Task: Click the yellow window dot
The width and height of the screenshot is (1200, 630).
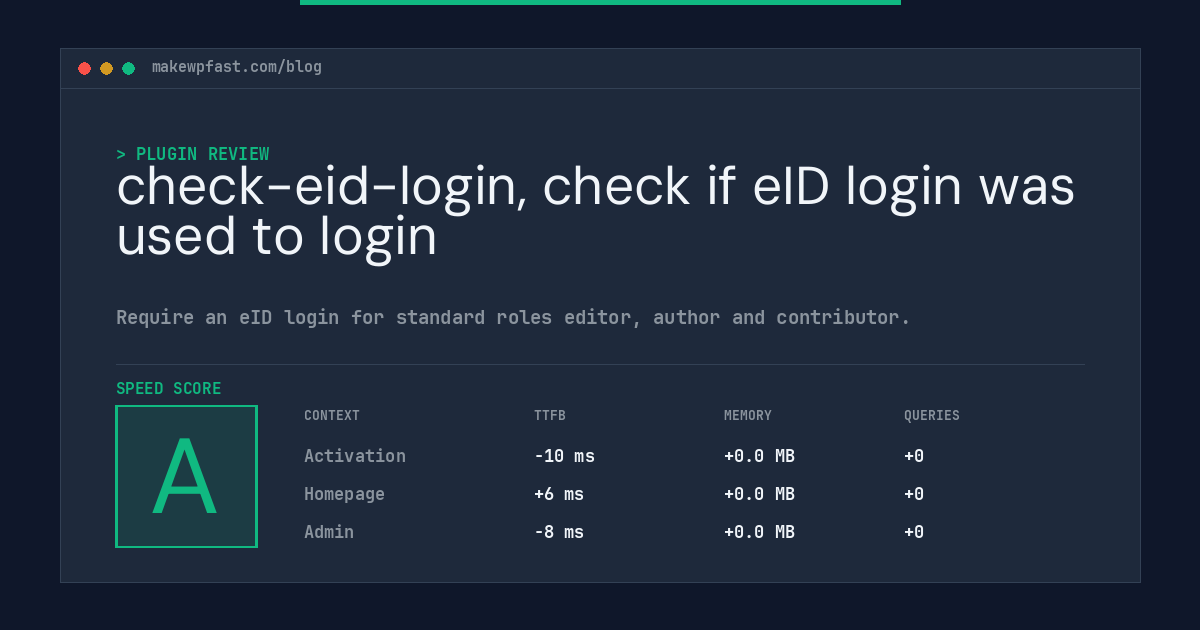Action: (107, 68)
